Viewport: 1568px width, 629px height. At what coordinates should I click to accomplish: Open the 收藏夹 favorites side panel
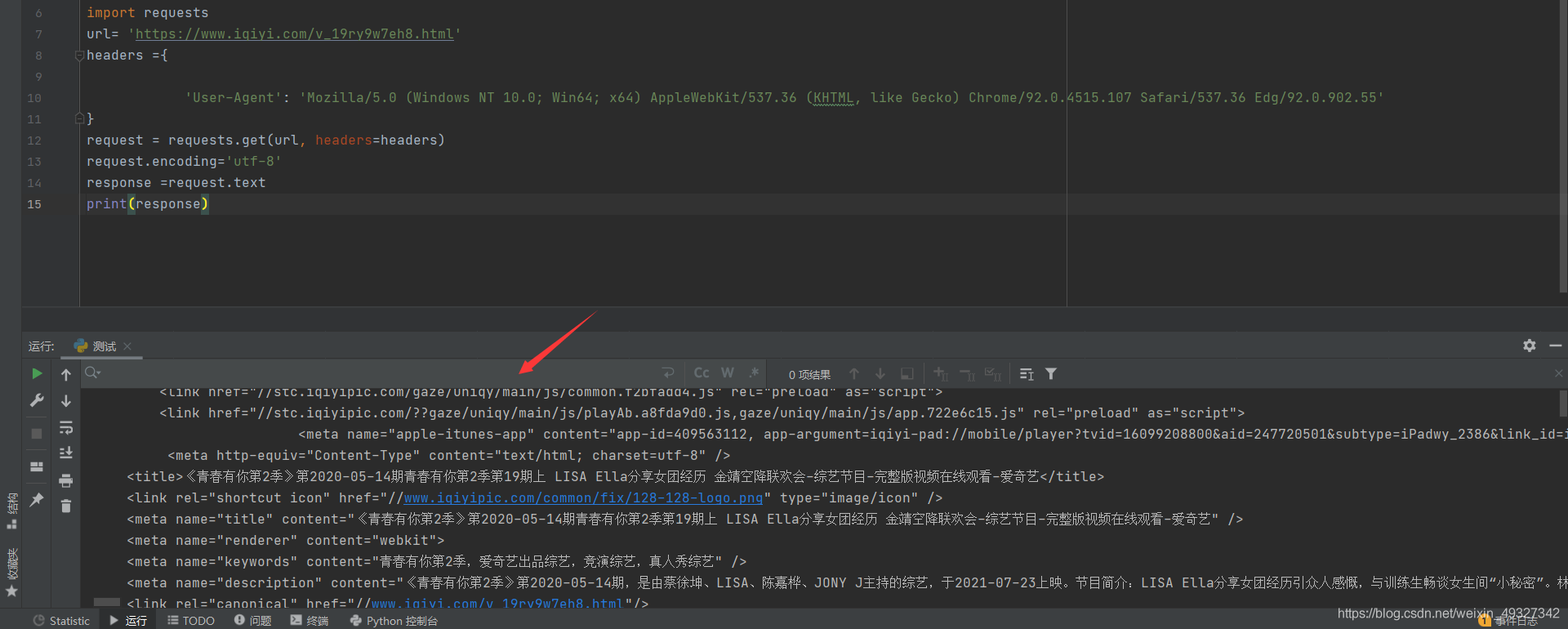click(12, 572)
